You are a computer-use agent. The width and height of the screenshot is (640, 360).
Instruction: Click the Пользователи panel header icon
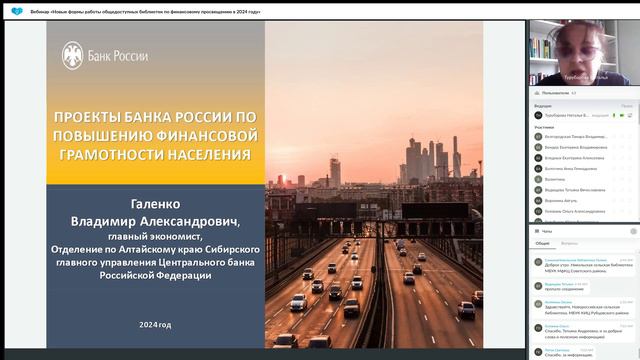tap(537, 93)
